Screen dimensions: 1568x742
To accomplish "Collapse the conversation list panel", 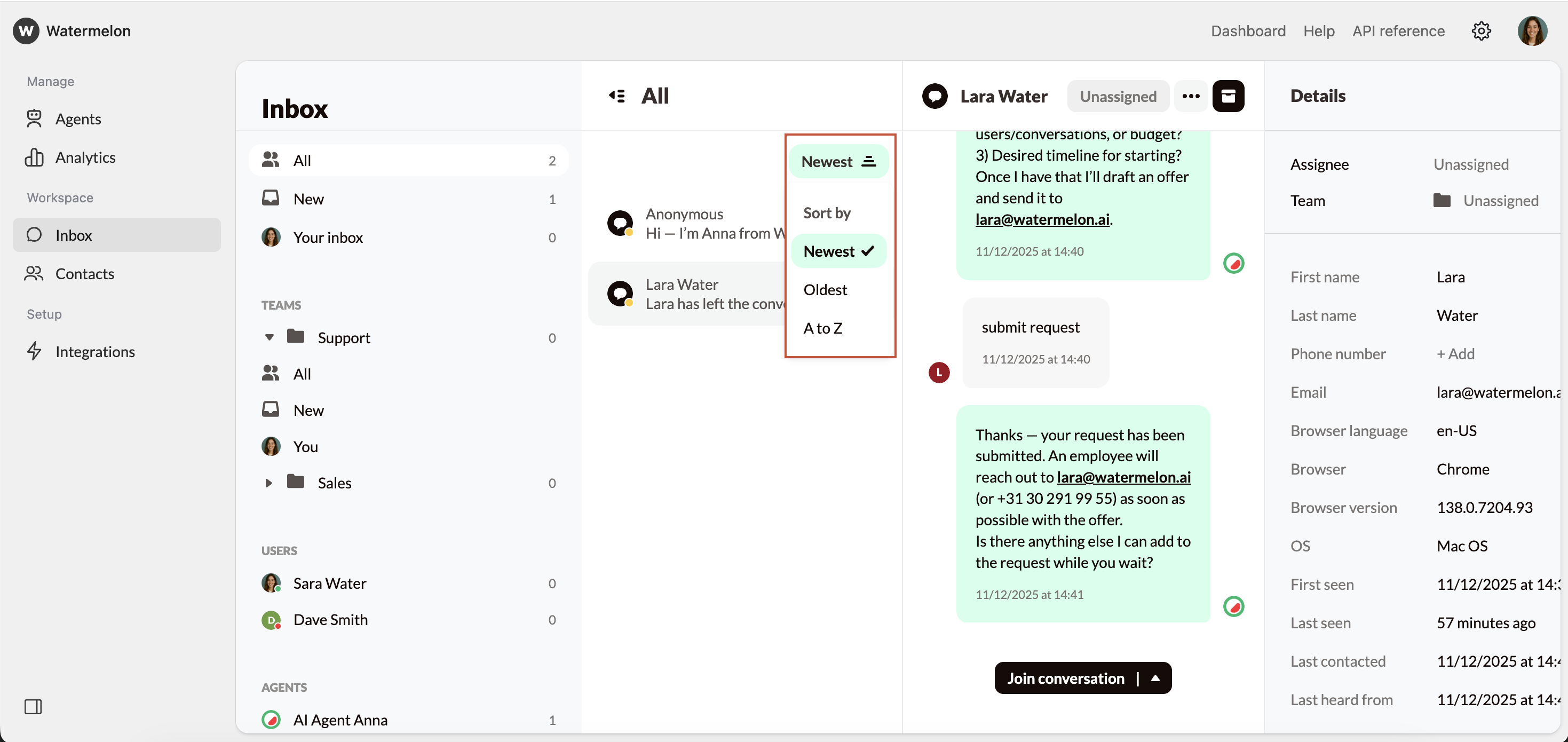I will tap(616, 96).
